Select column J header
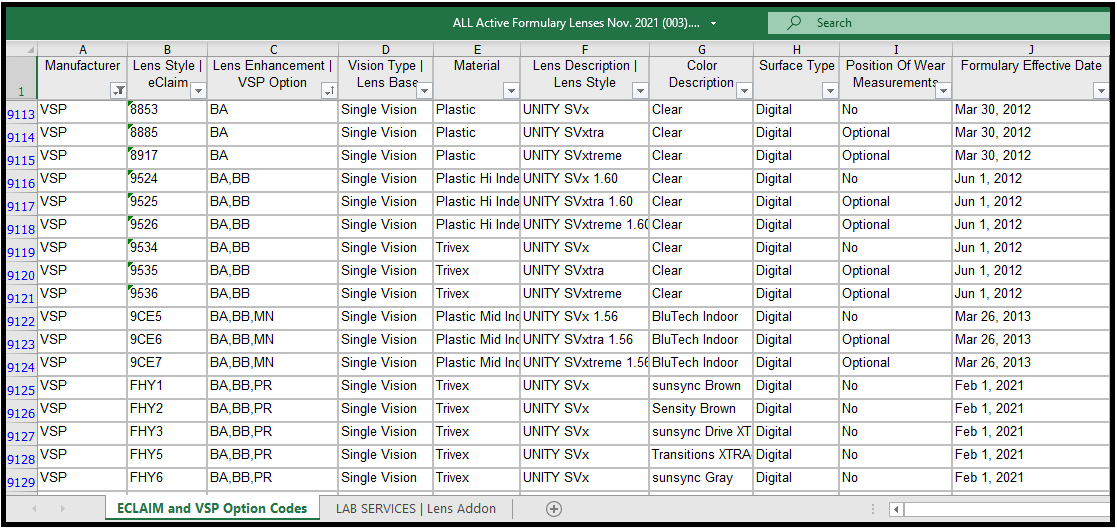 pos(1031,50)
